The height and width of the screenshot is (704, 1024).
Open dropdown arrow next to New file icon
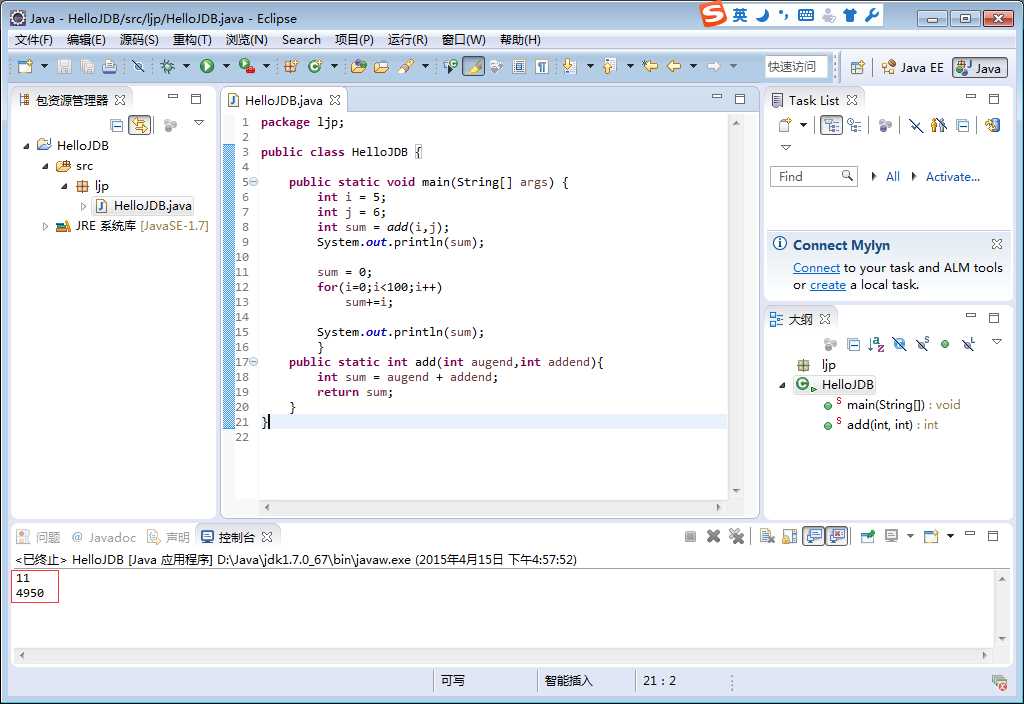pyautogui.click(x=44, y=66)
